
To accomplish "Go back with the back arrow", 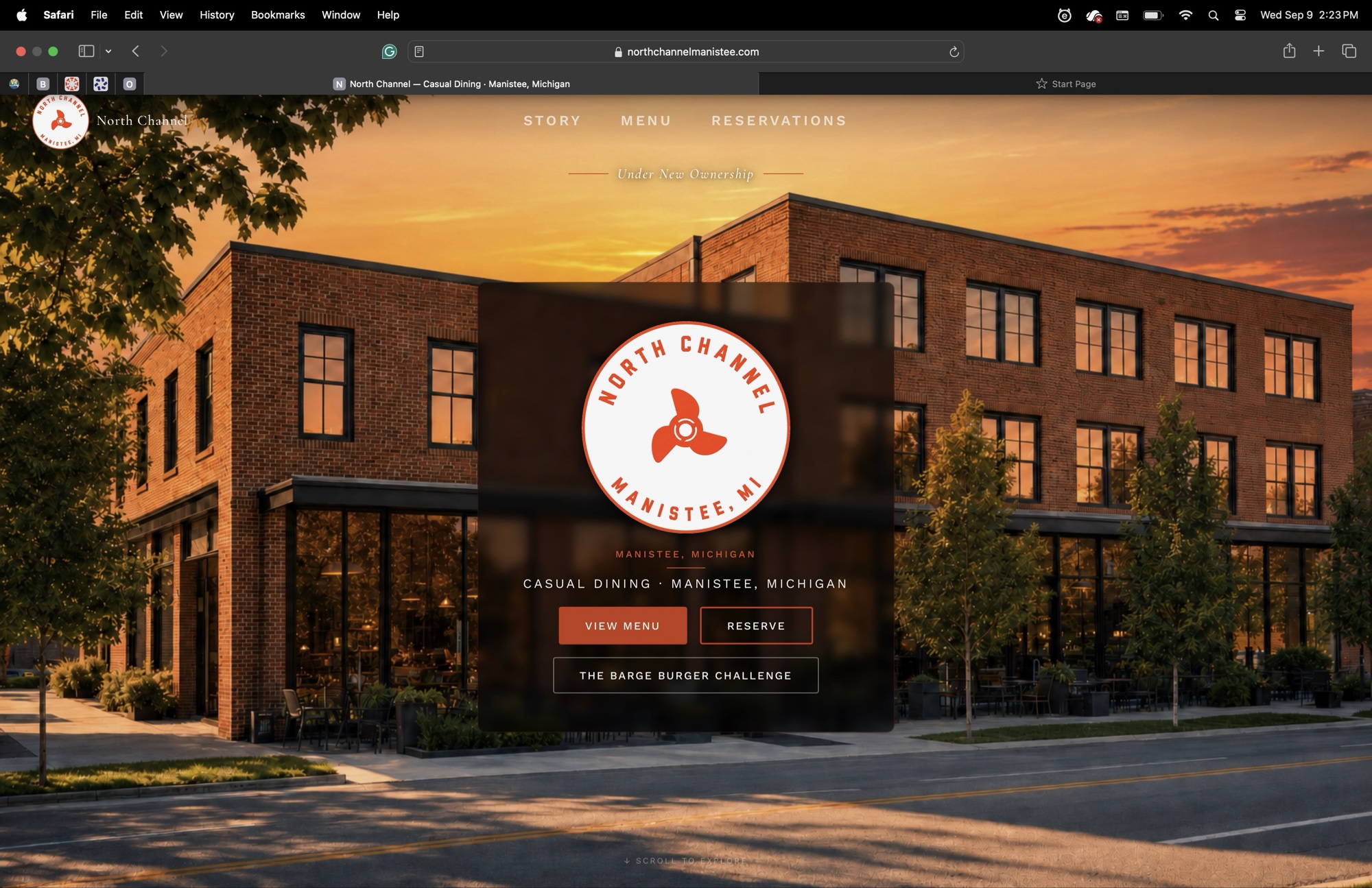I will (136, 51).
